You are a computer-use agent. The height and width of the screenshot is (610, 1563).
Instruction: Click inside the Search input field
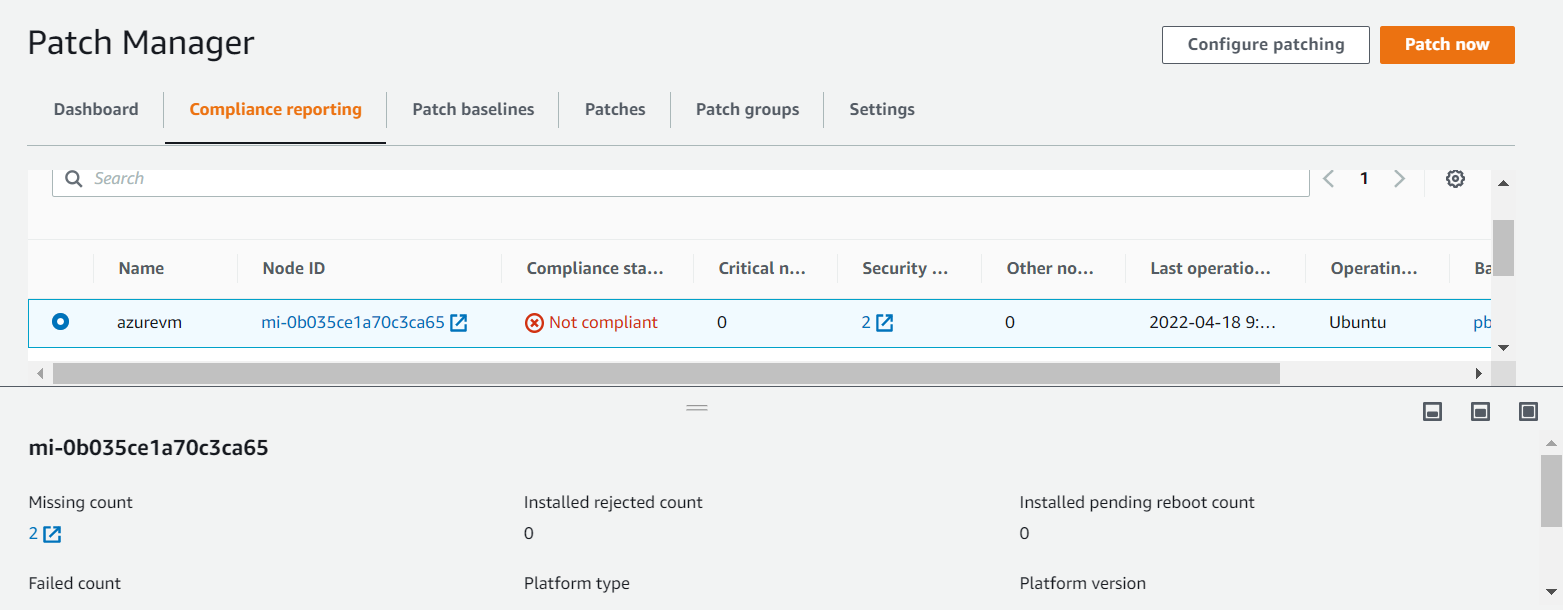[x=400, y=180]
